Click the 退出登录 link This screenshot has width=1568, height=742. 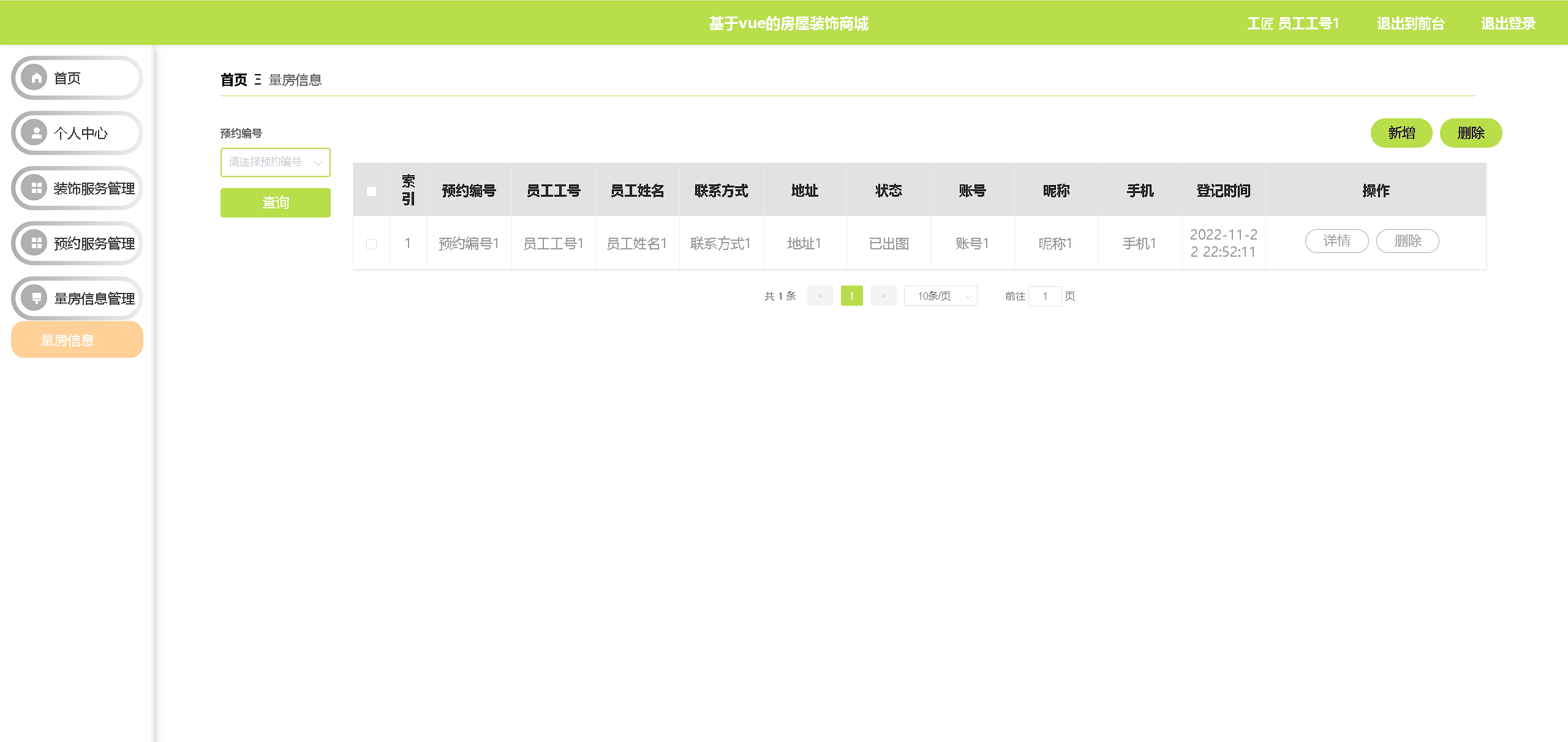[x=1508, y=23]
